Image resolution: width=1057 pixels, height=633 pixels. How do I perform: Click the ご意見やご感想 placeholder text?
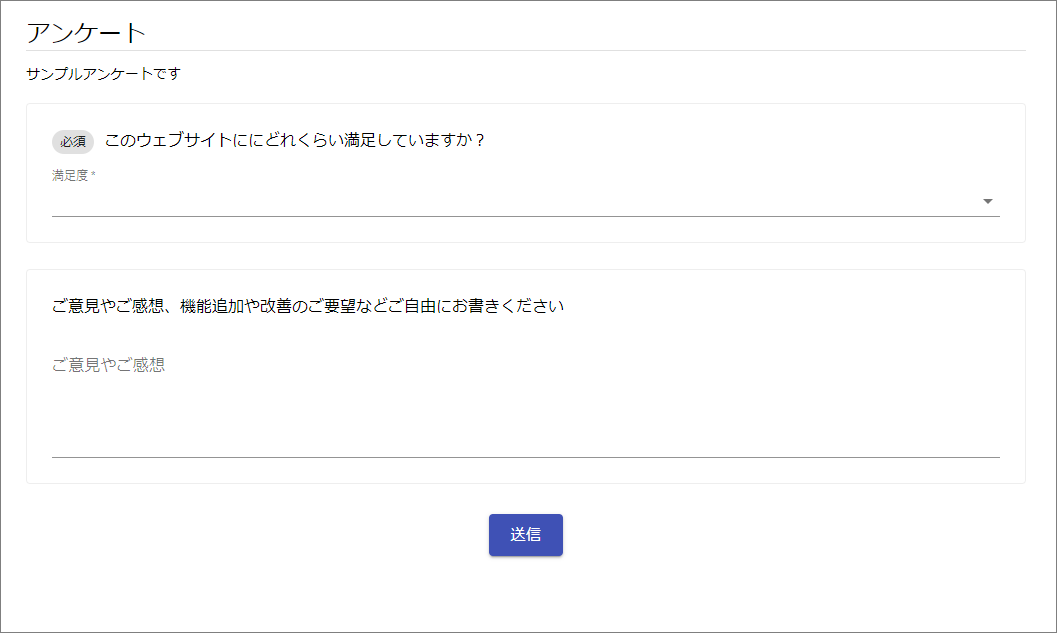point(109,364)
